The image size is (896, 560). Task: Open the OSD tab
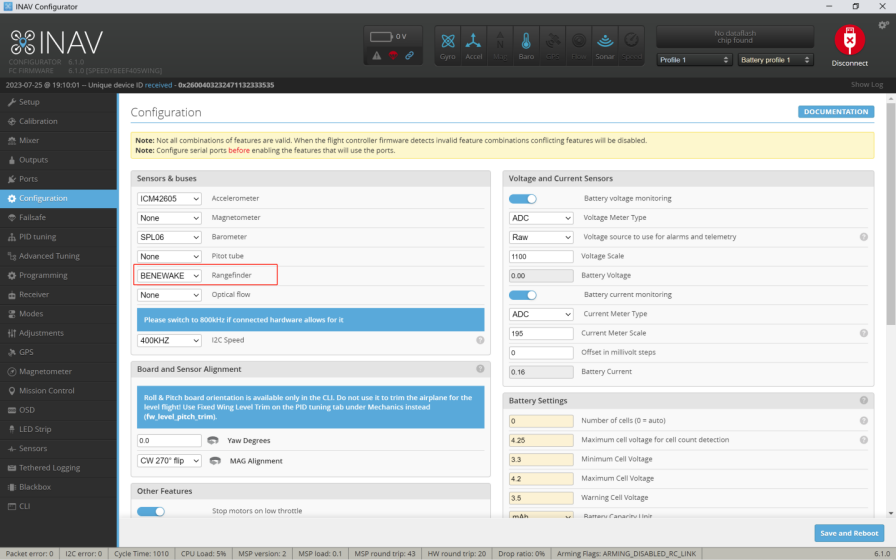(x=58, y=410)
